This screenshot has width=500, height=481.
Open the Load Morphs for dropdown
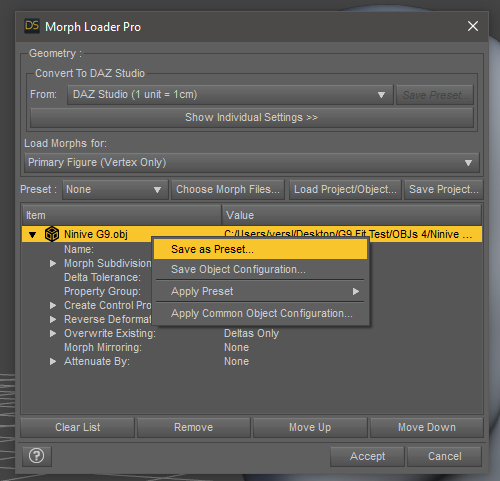(252, 163)
